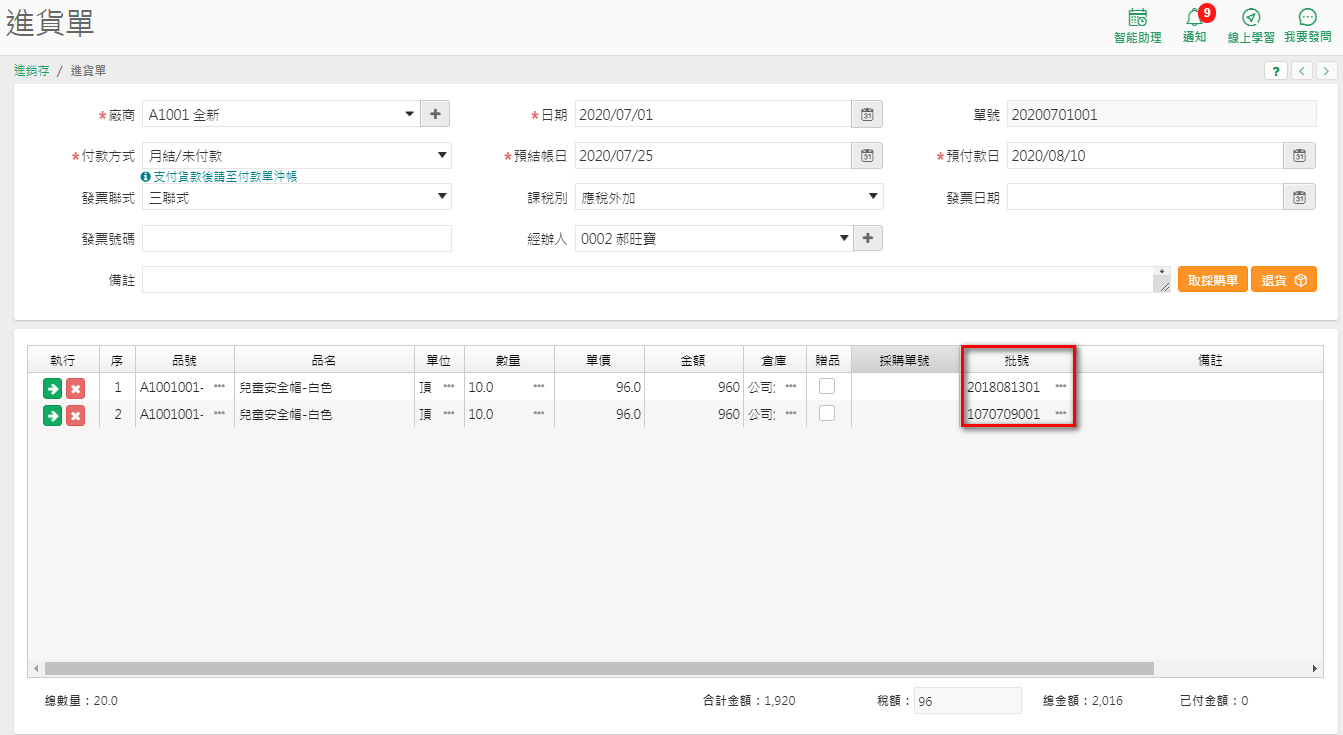The image size is (1343, 735).
Task: Go to the next record arrow
Action: pos(1327,70)
